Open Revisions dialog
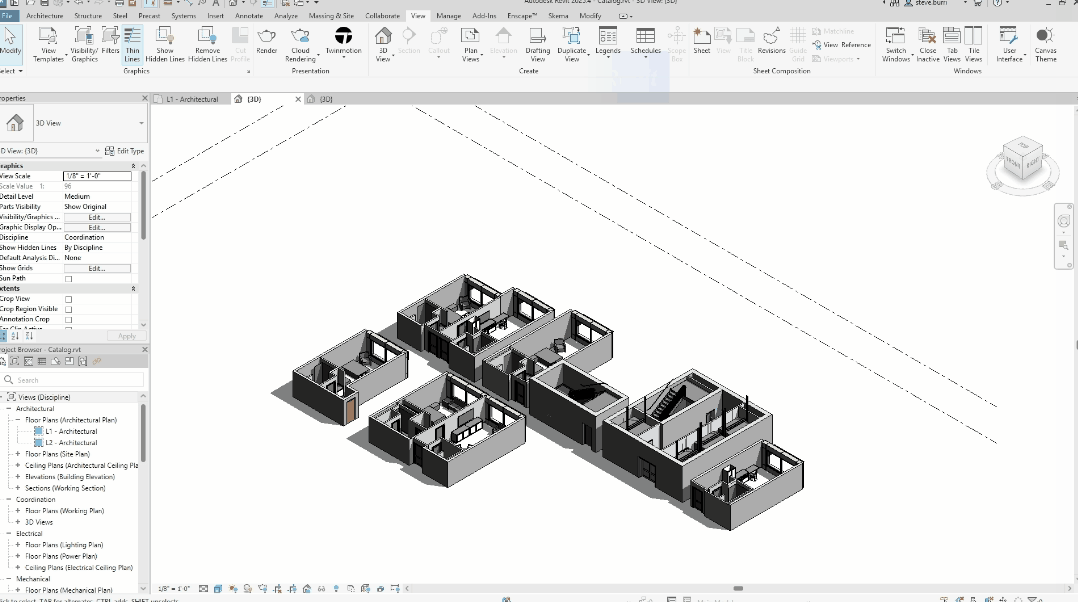This screenshot has height=602, width=1078. [x=771, y=41]
